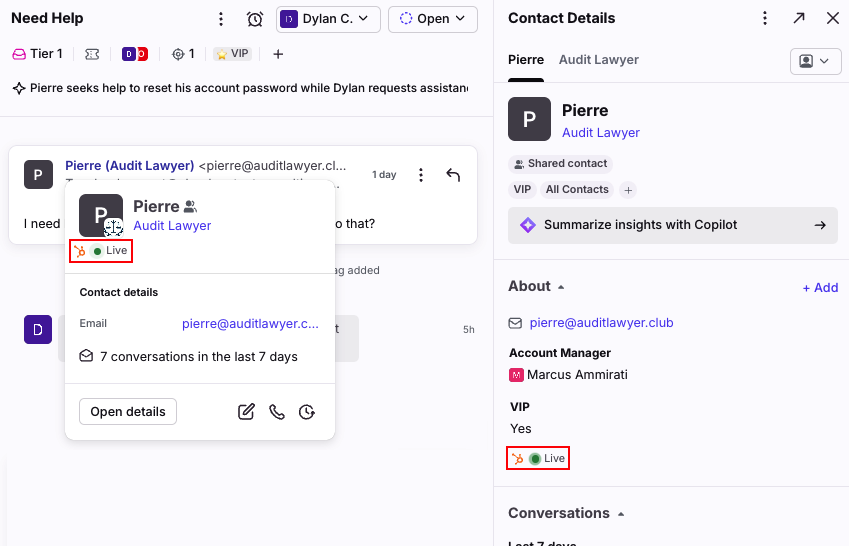Viewport: 849px width, 546px height.
Task: Click the Open details button
Action: point(128,412)
